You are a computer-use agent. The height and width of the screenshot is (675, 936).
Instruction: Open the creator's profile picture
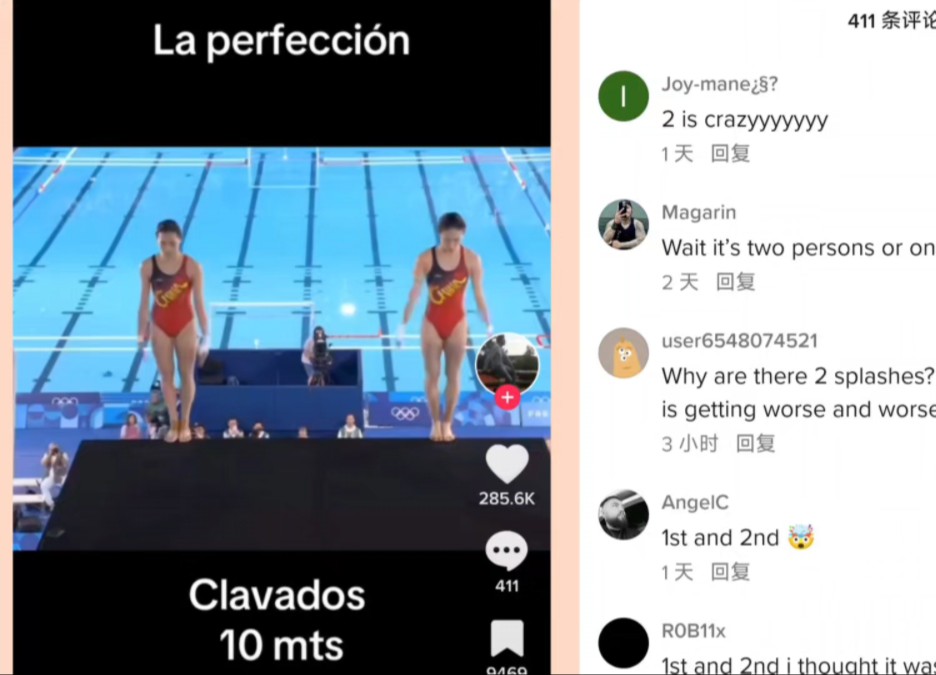[x=507, y=364]
